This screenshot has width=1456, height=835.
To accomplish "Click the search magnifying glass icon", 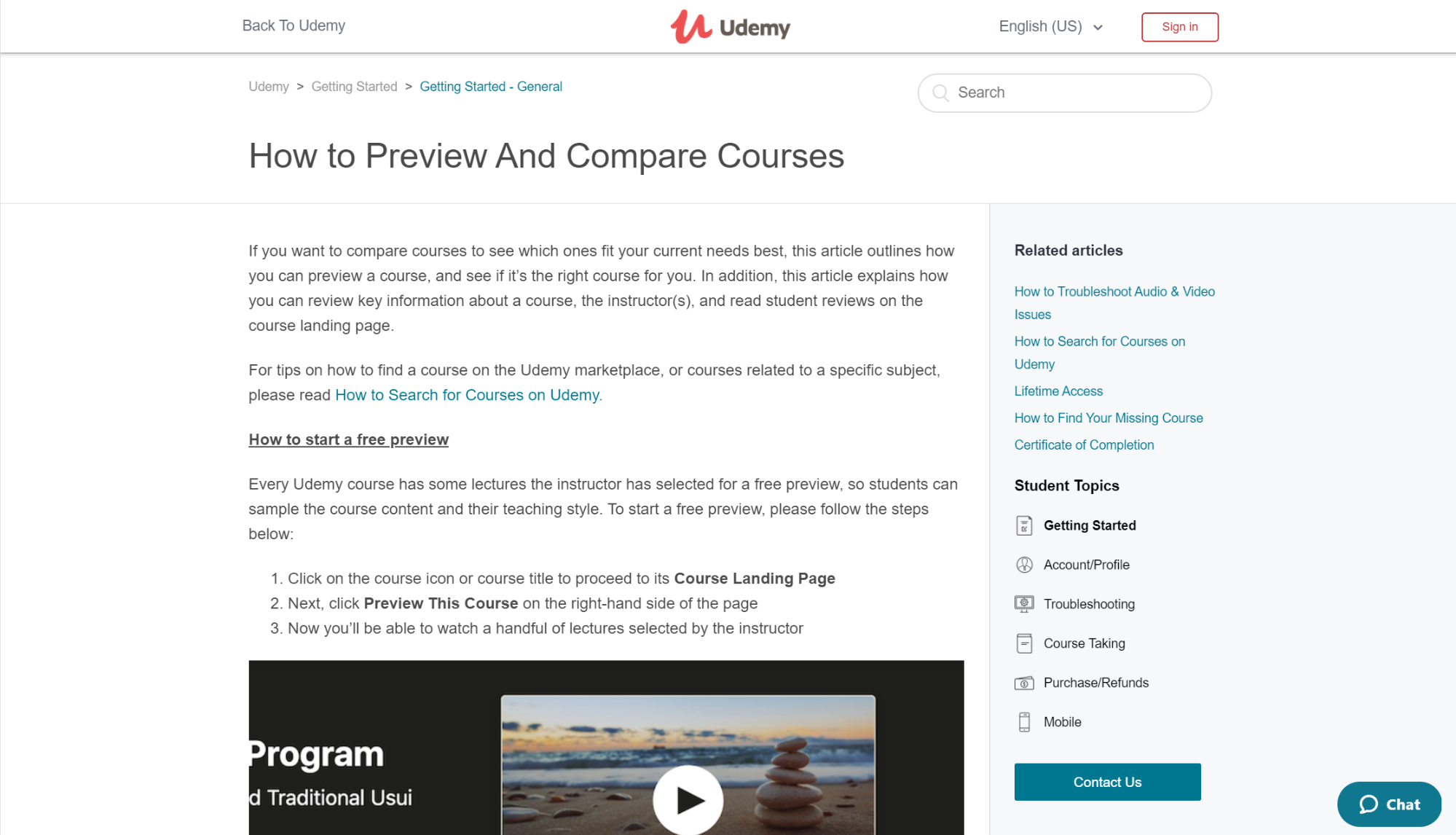I will [940, 93].
